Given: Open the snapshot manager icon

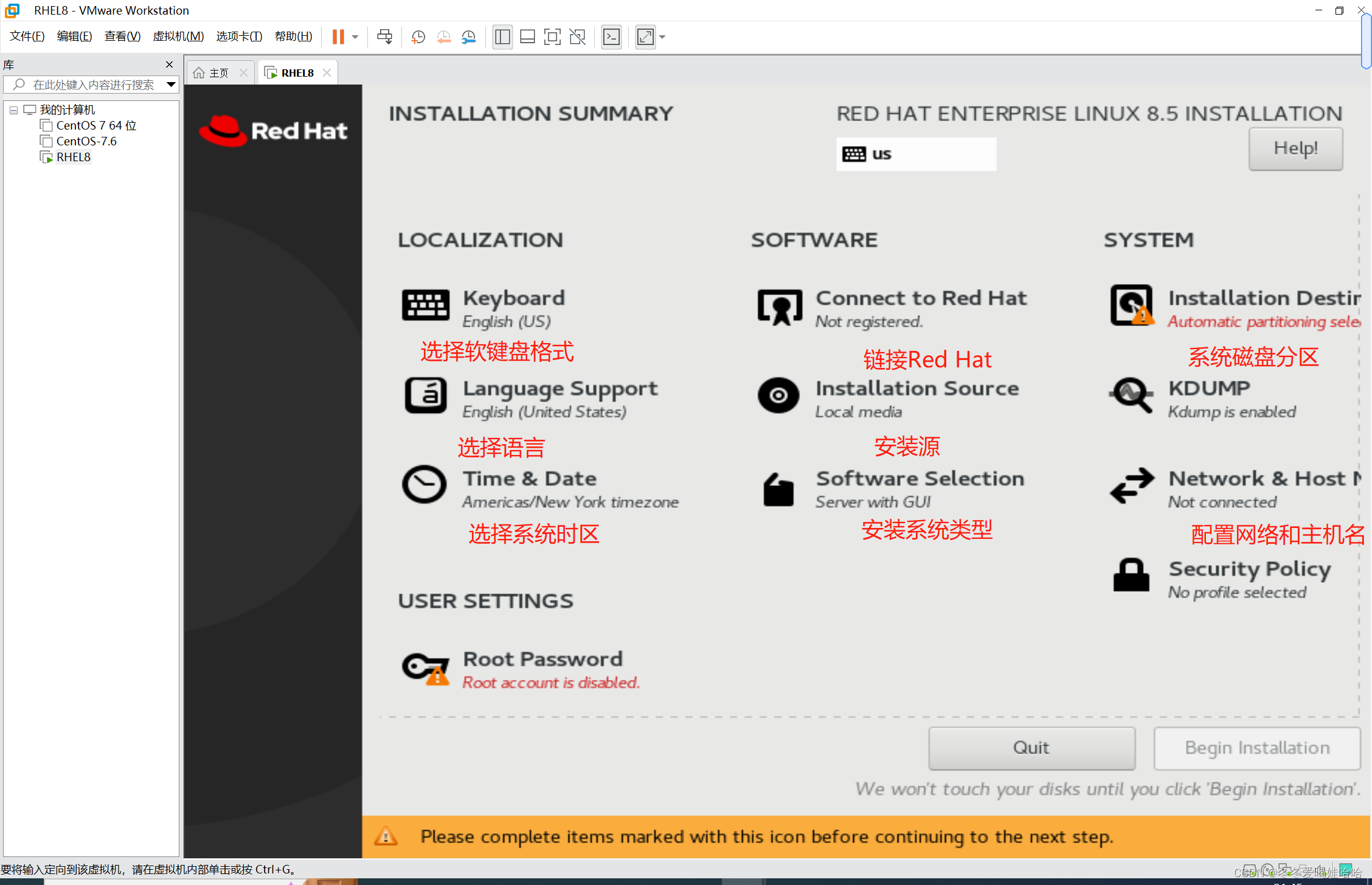Looking at the screenshot, I should click(x=468, y=37).
